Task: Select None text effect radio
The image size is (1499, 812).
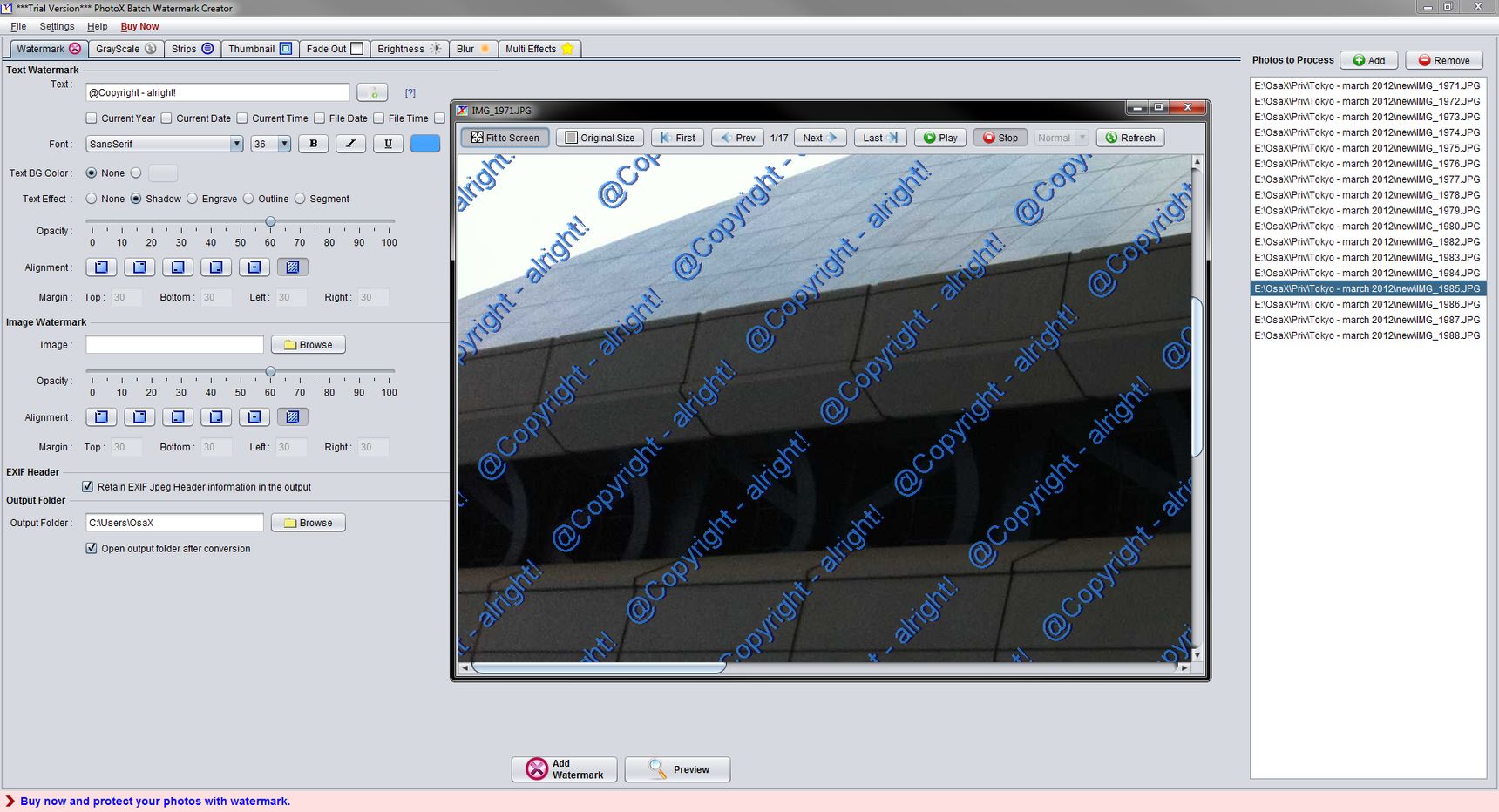Action: (92, 199)
